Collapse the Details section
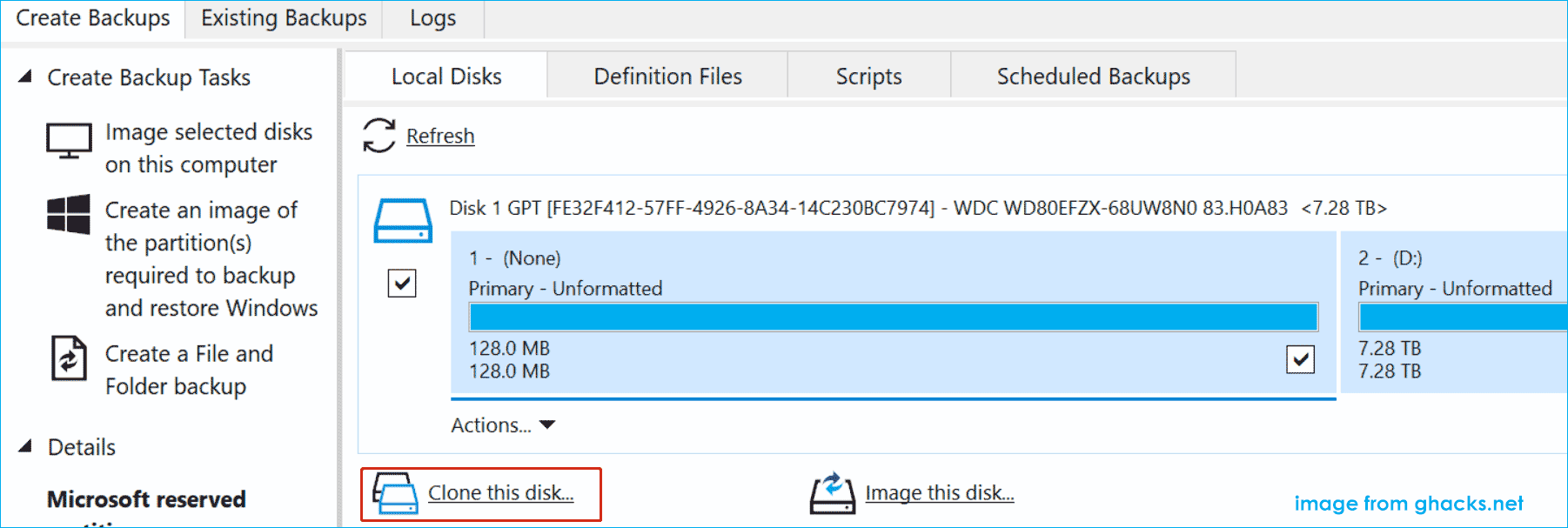 pyautogui.click(x=25, y=446)
